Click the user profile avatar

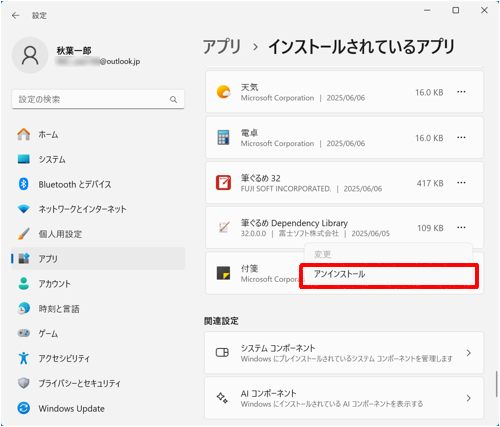[30, 55]
